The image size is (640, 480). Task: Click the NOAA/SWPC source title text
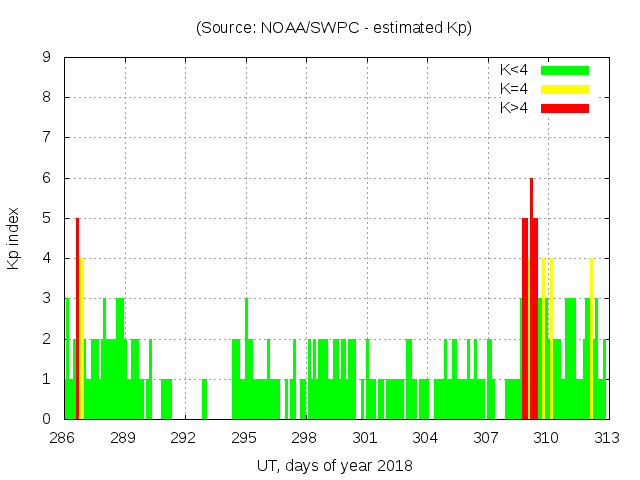[x=334, y=28]
